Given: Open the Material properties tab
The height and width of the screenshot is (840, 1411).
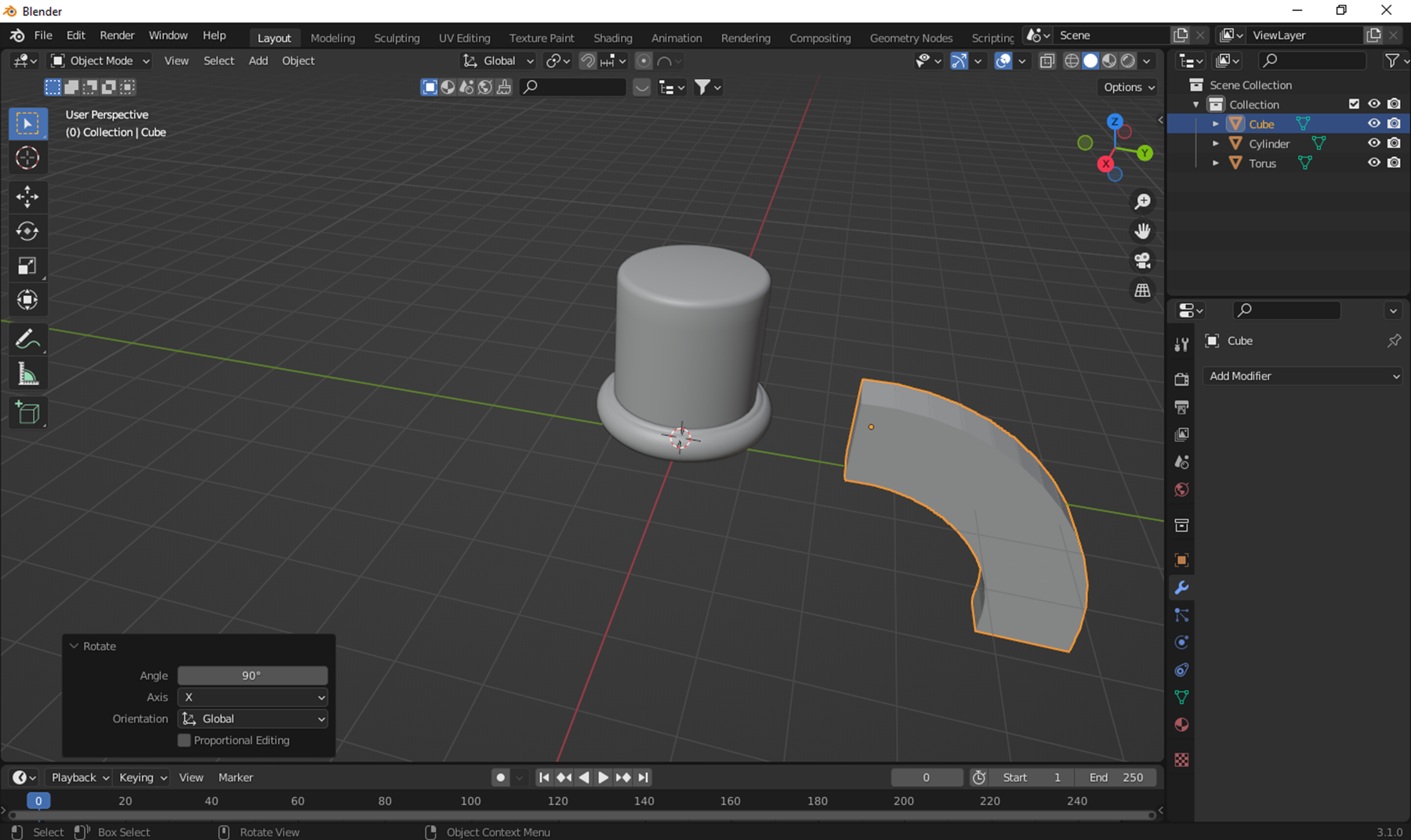Looking at the screenshot, I should [1181, 725].
